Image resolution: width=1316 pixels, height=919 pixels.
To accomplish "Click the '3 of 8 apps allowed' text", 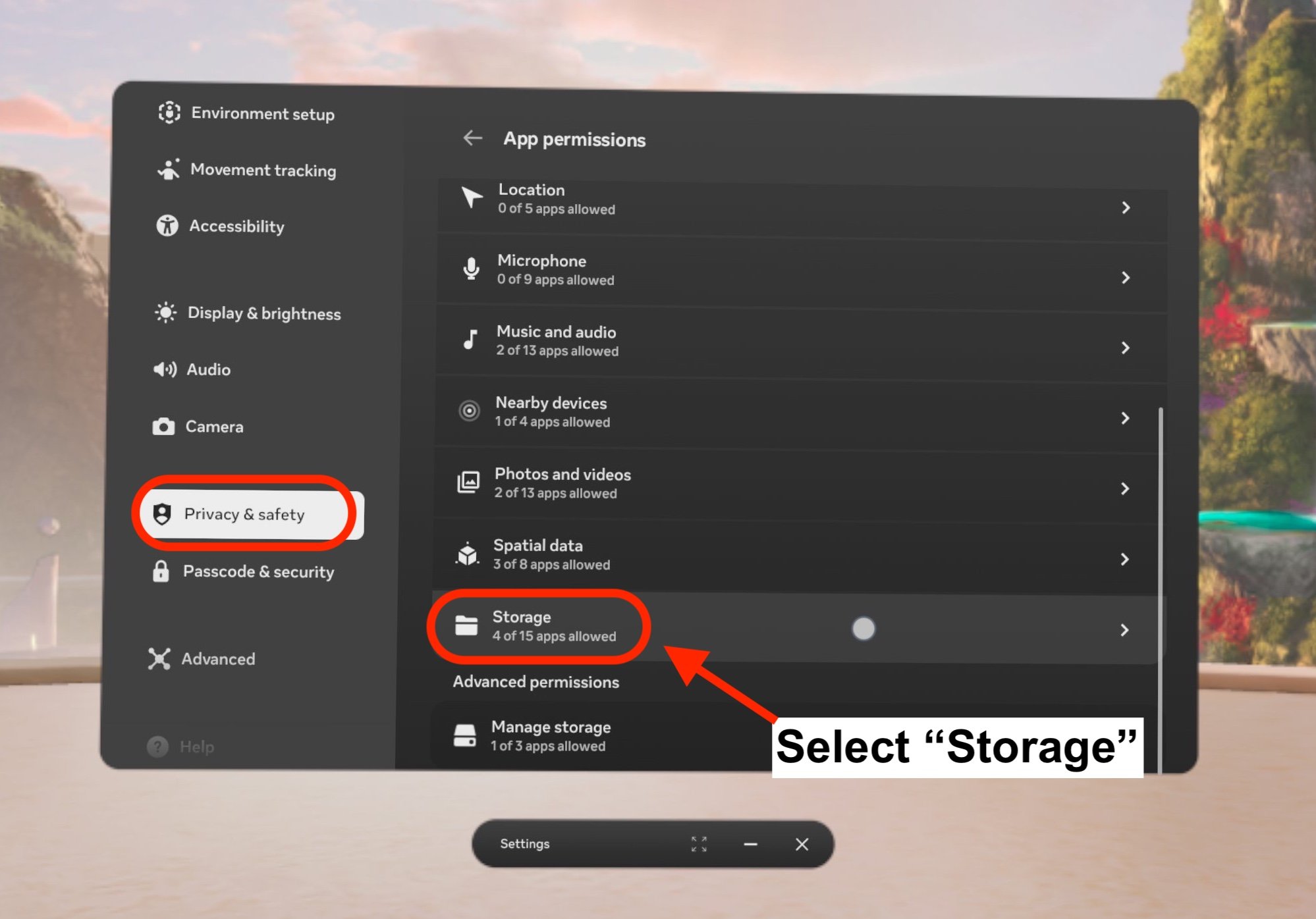I will pos(552,564).
